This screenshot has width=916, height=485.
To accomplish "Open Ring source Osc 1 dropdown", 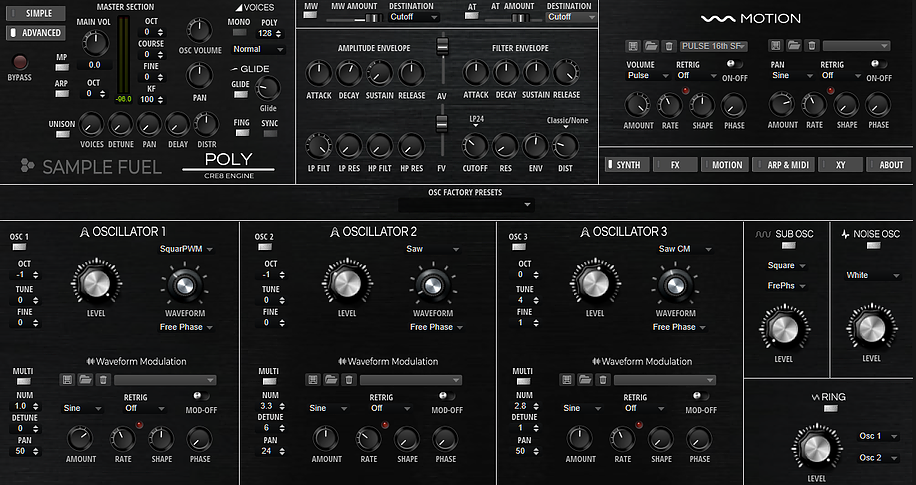I will pyautogui.click(x=877, y=436).
